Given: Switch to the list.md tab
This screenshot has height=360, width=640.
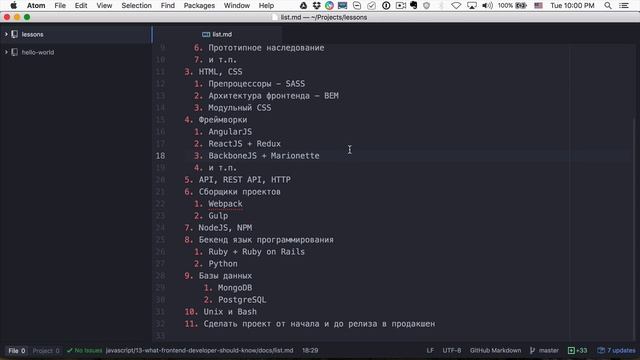Looking at the screenshot, I should [x=217, y=34].
